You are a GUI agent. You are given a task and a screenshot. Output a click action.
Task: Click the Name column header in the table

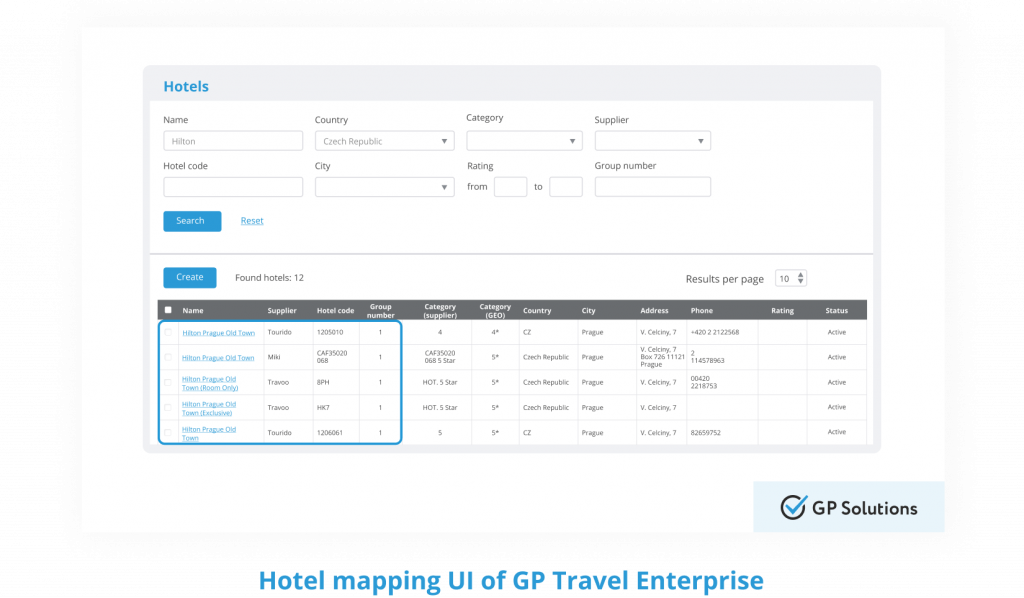tap(193, 309)
